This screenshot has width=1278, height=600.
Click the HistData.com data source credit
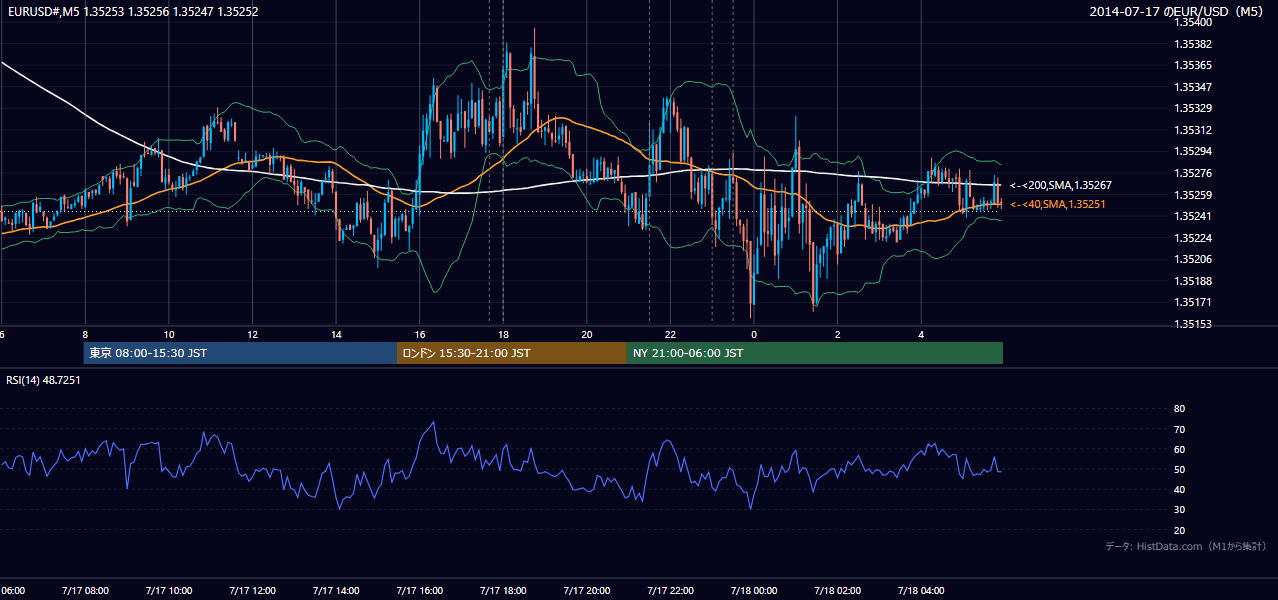coord(1185,546)
